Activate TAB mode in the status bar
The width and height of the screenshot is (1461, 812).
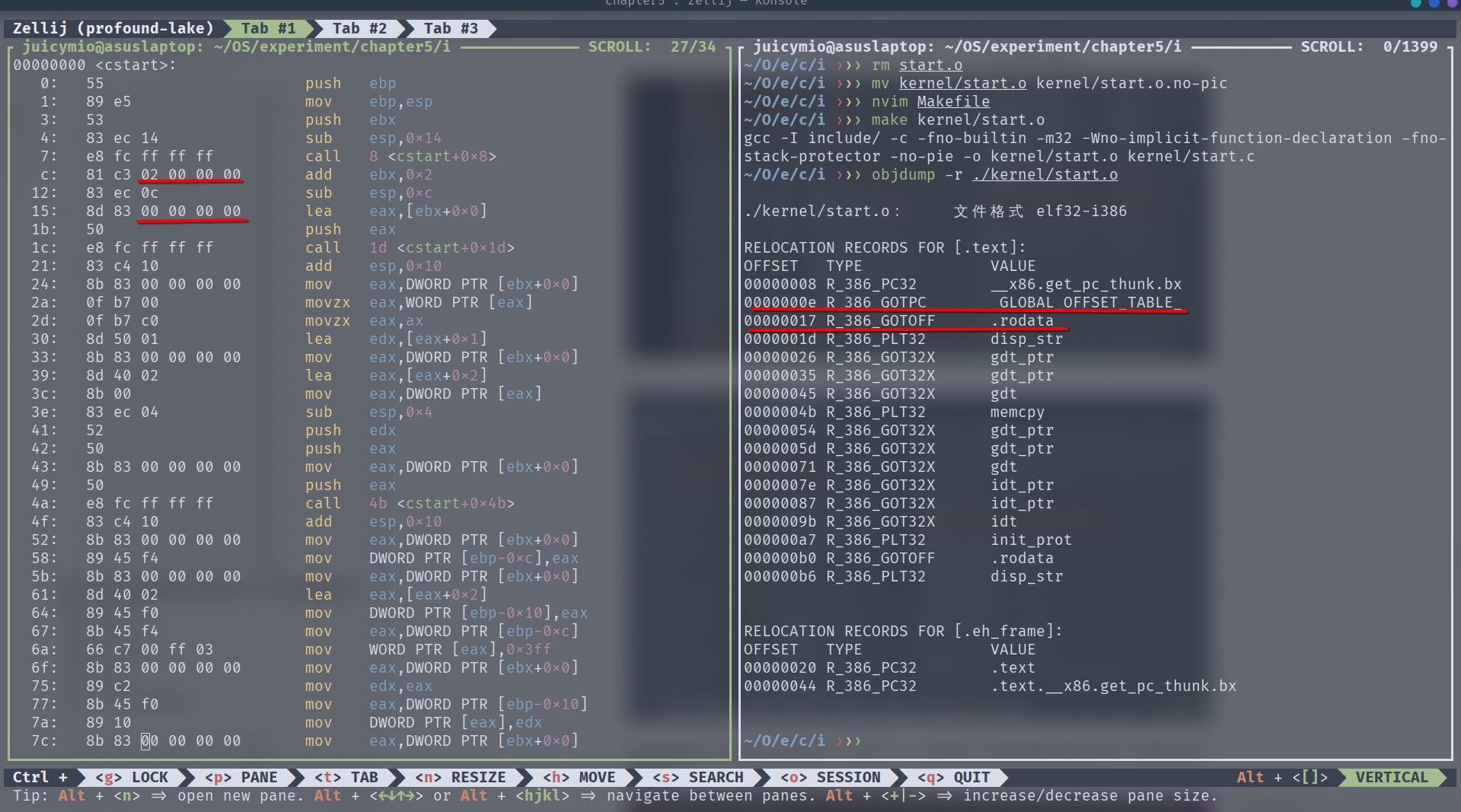tap(346, 777)
